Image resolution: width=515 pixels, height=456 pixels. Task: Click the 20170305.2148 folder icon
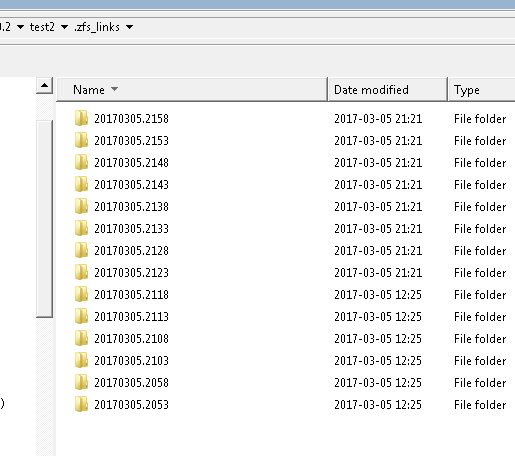81,162
